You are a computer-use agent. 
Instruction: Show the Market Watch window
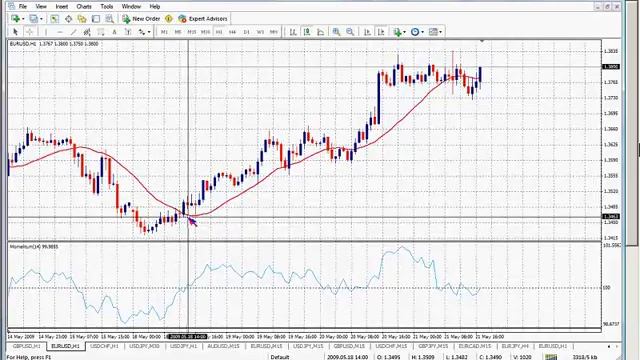[x=55, y=19]
